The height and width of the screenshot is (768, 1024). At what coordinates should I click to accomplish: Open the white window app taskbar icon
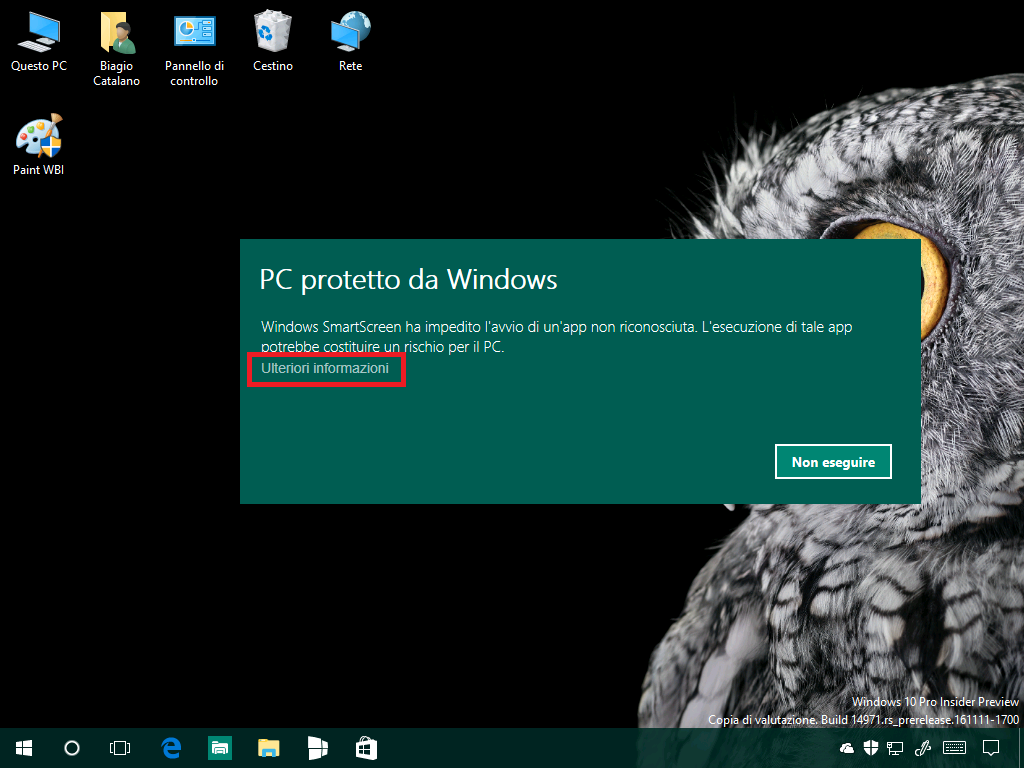[317, 748]
